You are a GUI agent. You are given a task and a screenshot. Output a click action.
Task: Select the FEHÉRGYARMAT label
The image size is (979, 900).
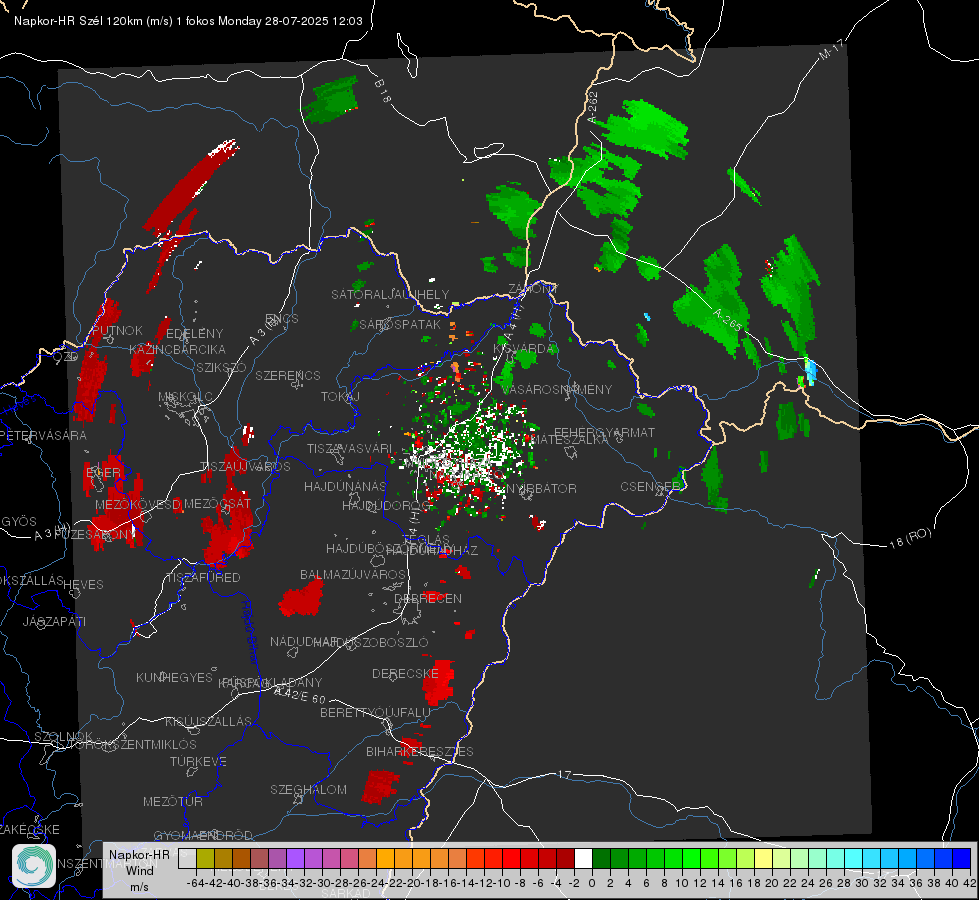pyautogui.click(x=604, y=432)
